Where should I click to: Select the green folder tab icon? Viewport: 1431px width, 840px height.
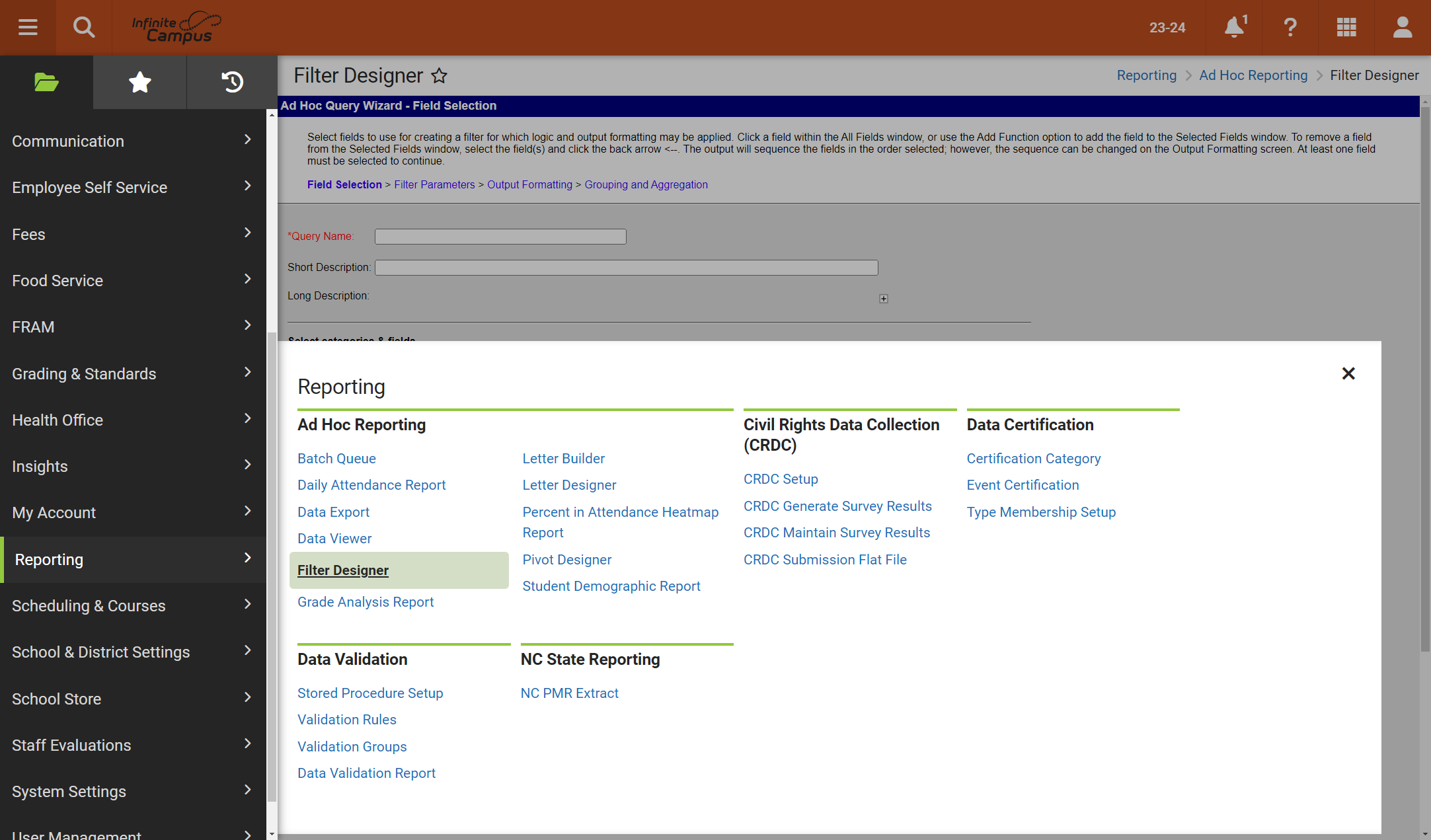(x=46, y=82)
